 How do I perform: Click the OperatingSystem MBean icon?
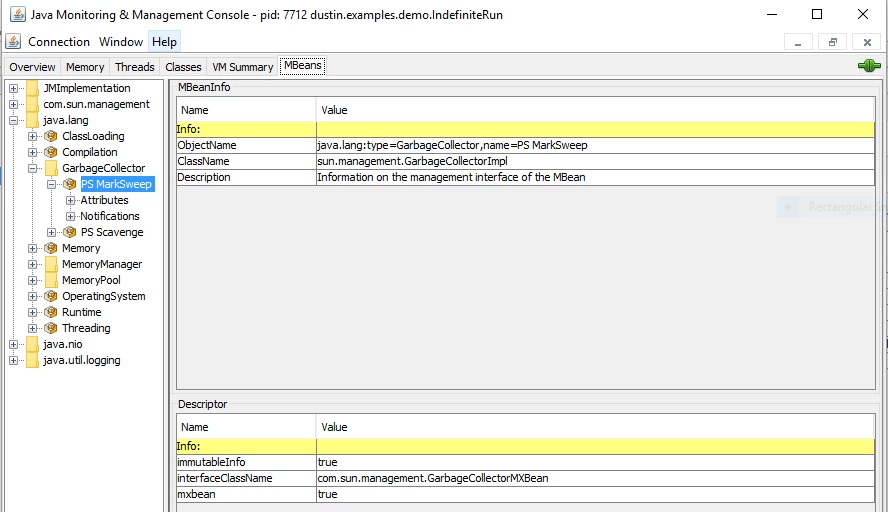(51, 296)
